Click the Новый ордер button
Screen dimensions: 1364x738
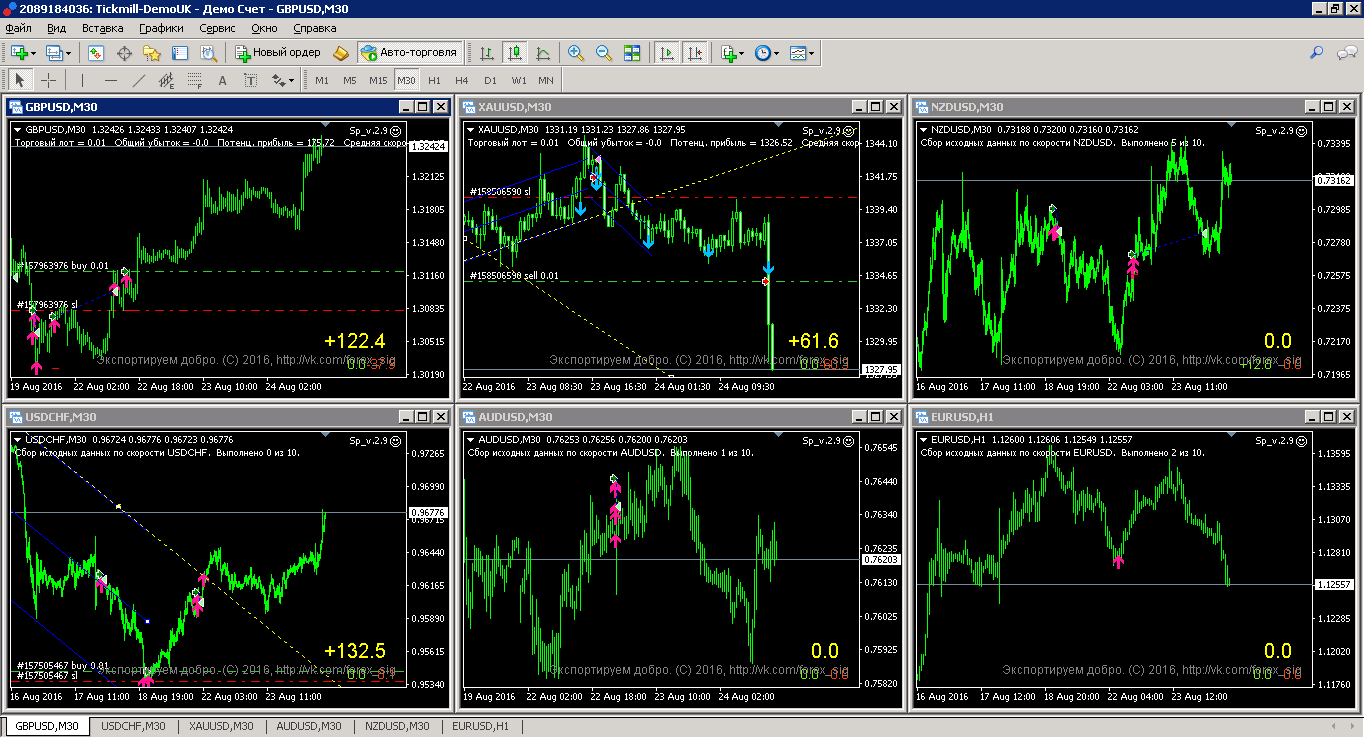277,53
